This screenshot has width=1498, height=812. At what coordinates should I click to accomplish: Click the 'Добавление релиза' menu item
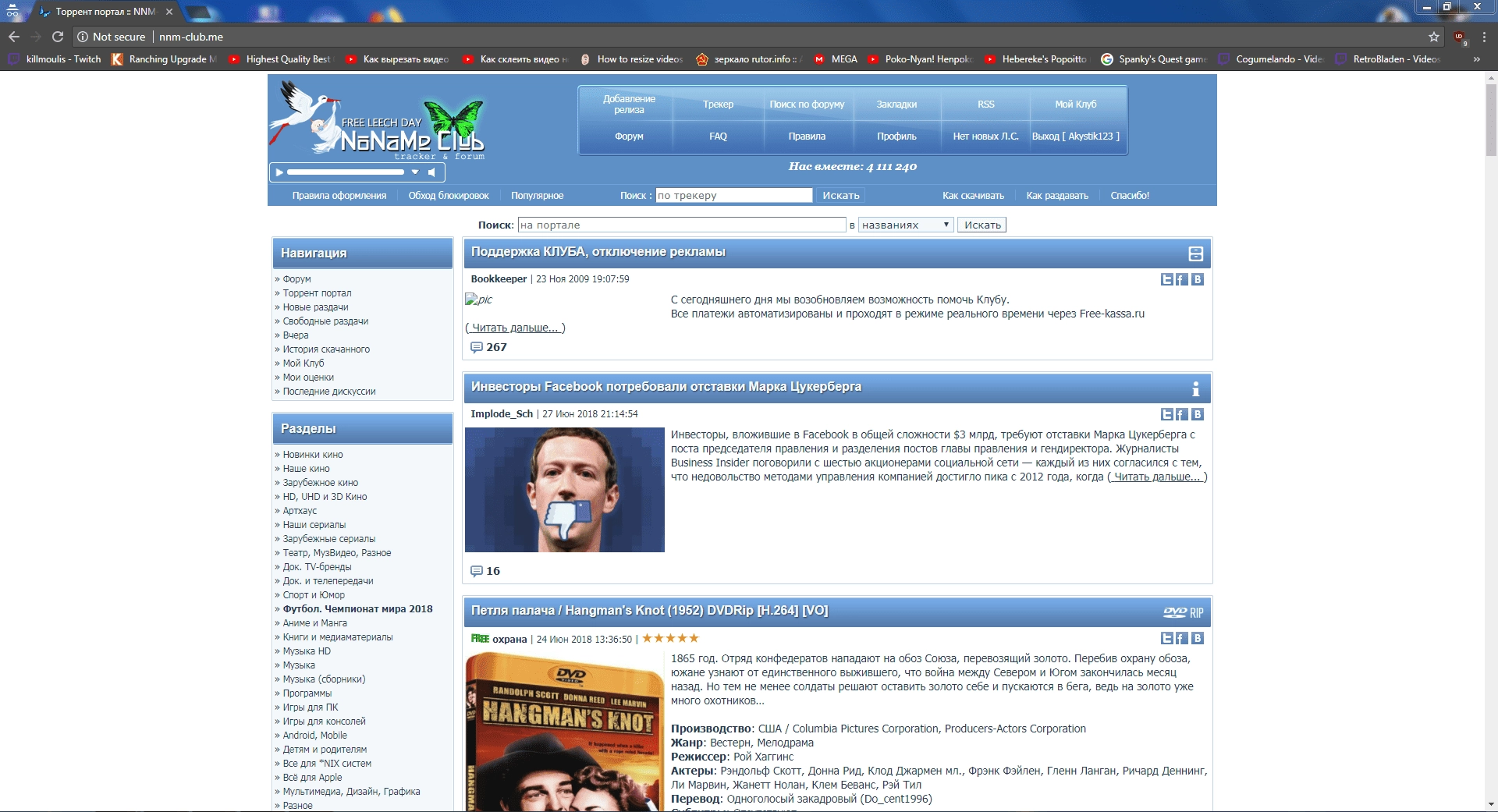pyautogui.click(x=629, y=105)
